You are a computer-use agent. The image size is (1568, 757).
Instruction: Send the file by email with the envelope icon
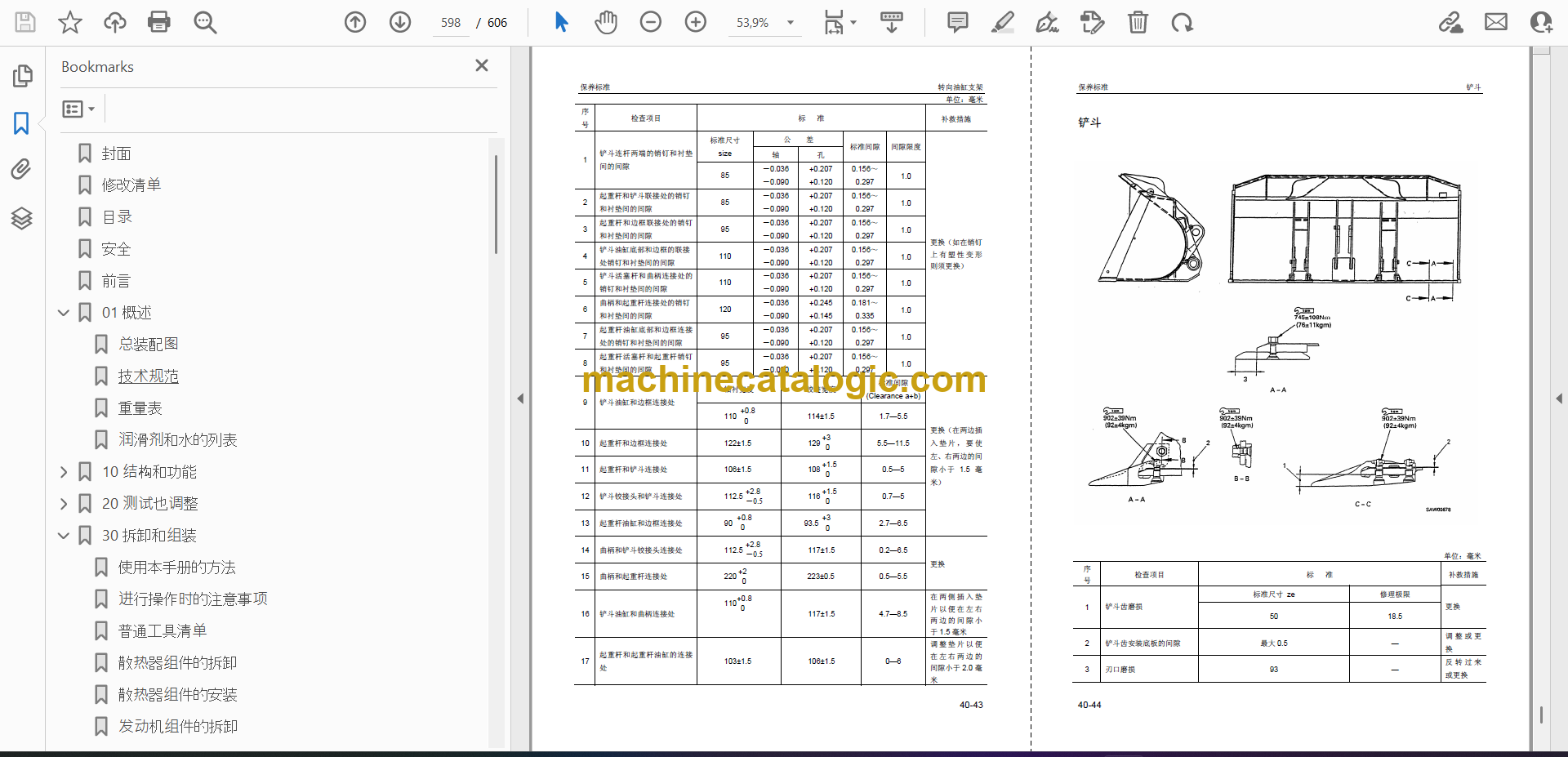pyautogui.click(x=1496, y=22)
